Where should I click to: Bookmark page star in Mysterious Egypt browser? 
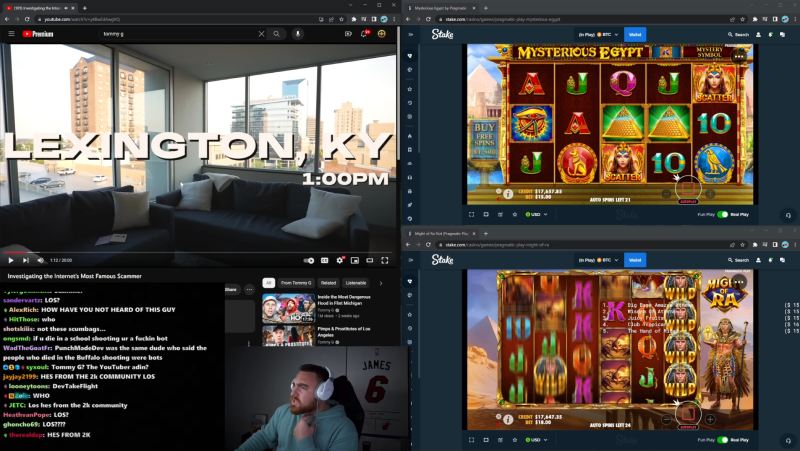742,19
